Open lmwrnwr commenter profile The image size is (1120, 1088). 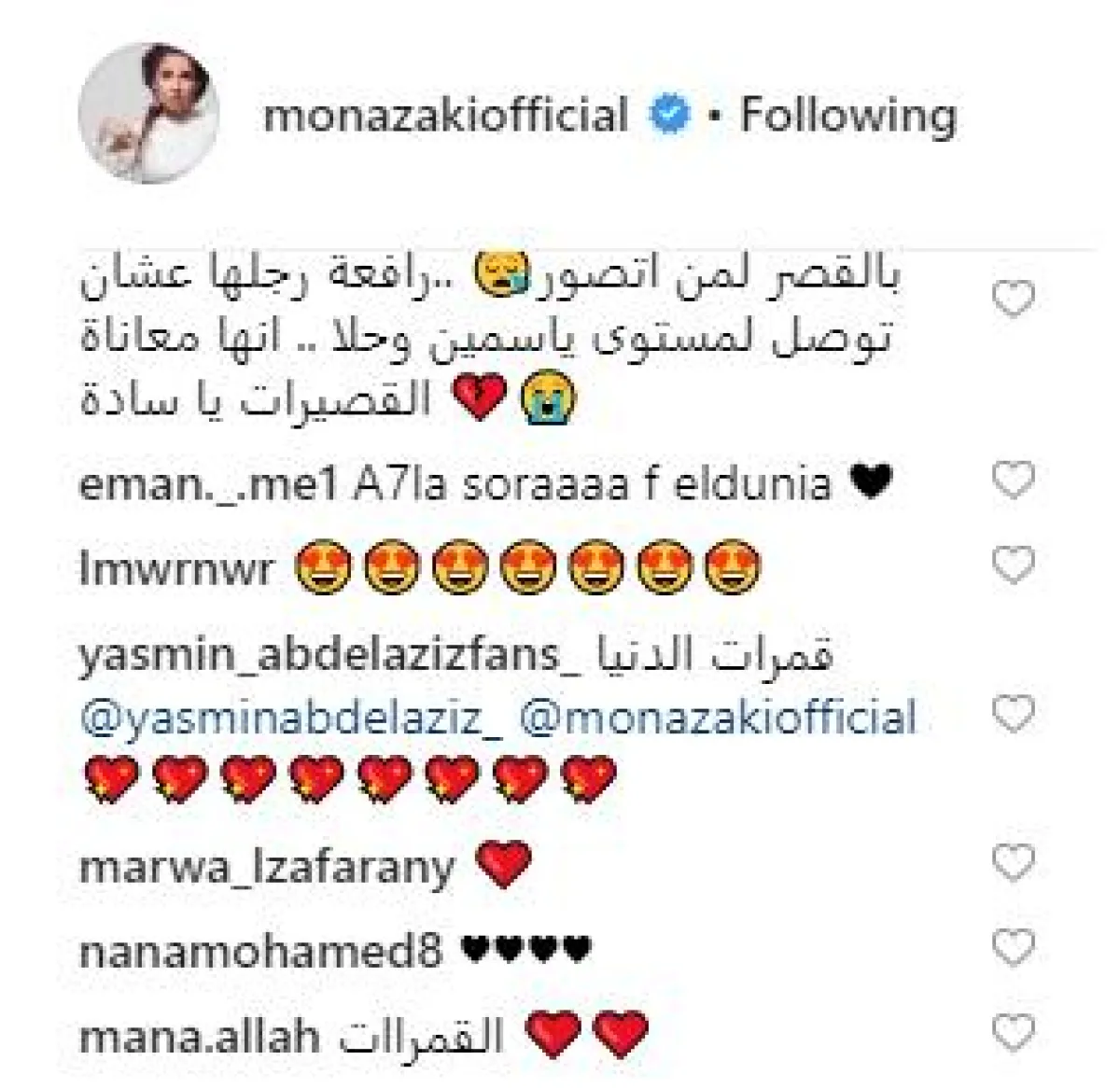tap(176, 569)
